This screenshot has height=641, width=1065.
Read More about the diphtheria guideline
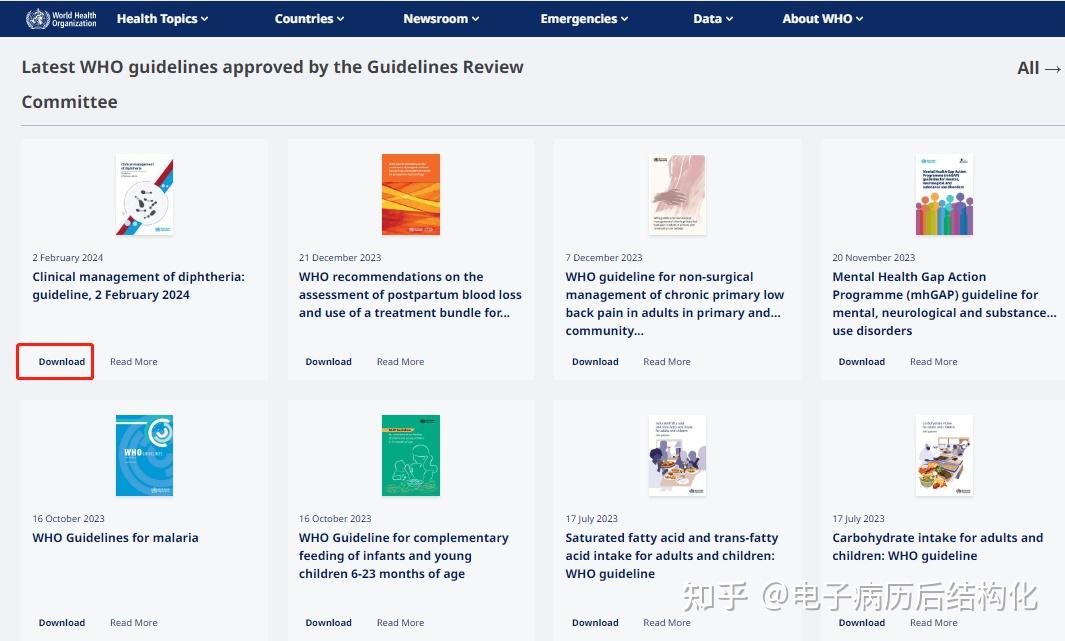pos(134,362)
